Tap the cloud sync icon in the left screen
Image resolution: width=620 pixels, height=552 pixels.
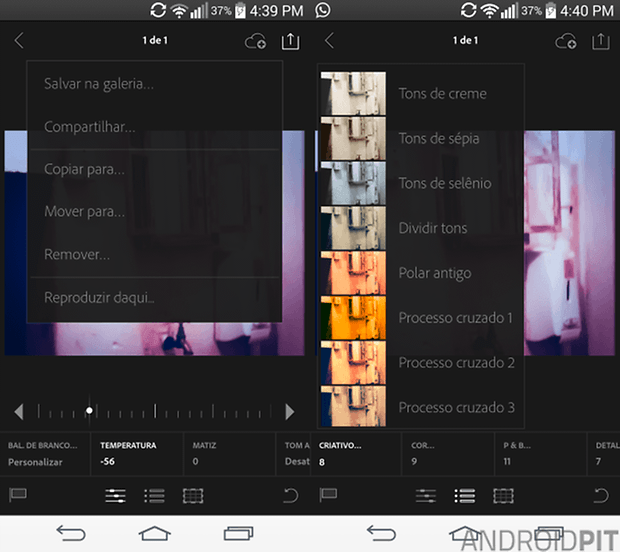255,41
